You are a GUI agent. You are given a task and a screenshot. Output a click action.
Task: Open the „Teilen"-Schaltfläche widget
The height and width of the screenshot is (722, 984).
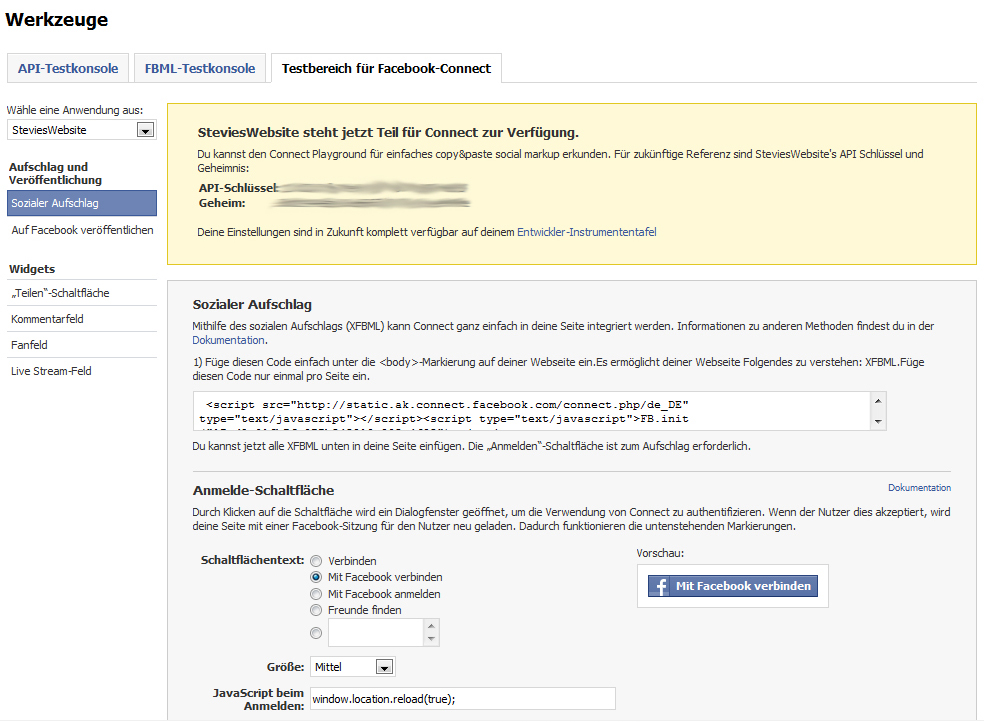pos(82,293)
